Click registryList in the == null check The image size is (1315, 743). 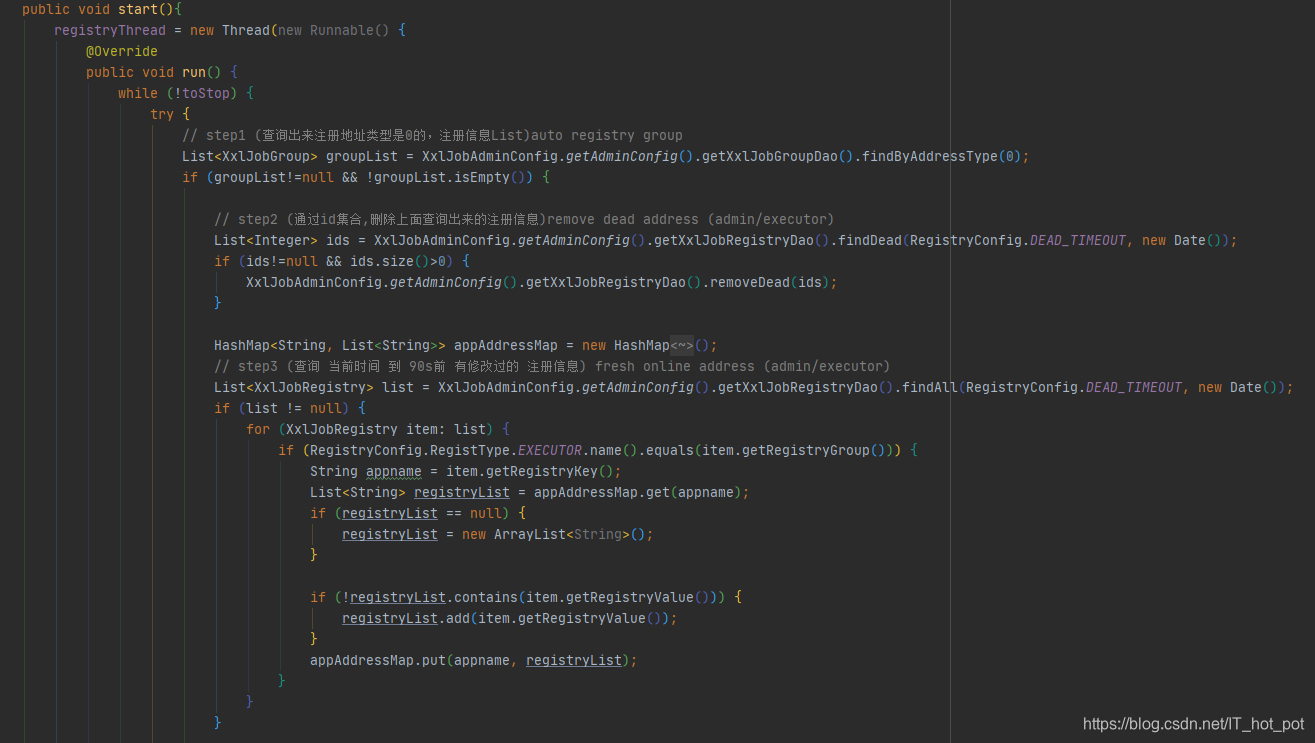pos(390,513)
